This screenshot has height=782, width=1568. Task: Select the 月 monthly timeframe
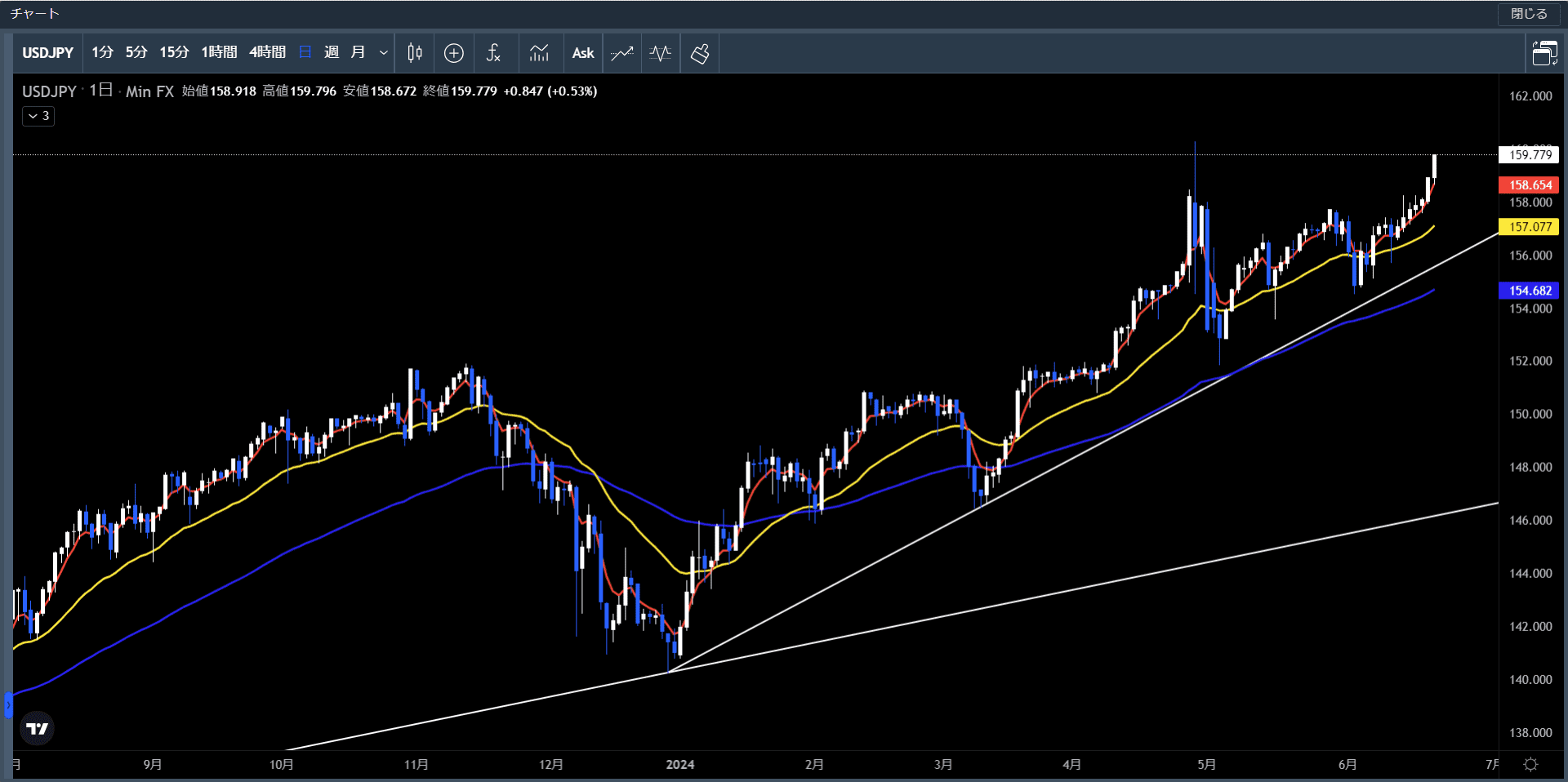click(358, 53)
